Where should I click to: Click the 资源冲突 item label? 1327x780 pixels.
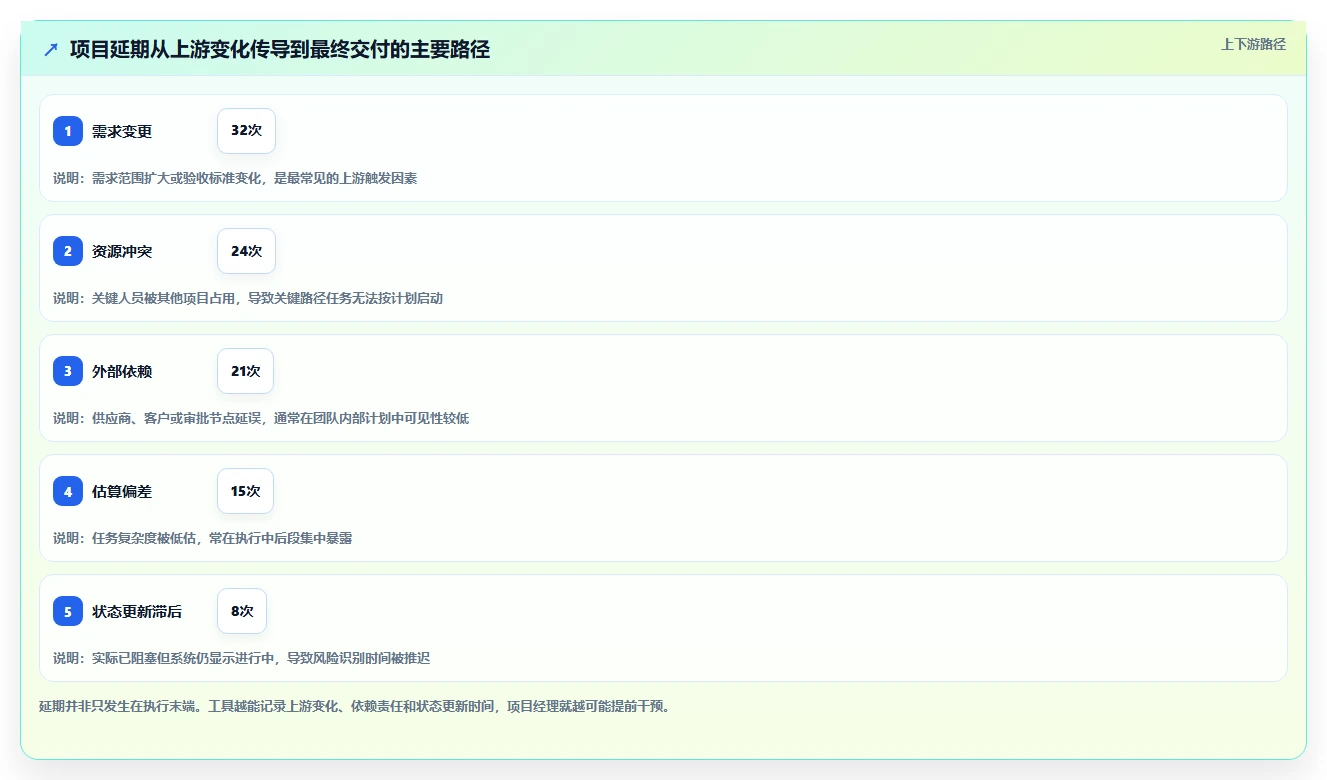coord(122,251)
